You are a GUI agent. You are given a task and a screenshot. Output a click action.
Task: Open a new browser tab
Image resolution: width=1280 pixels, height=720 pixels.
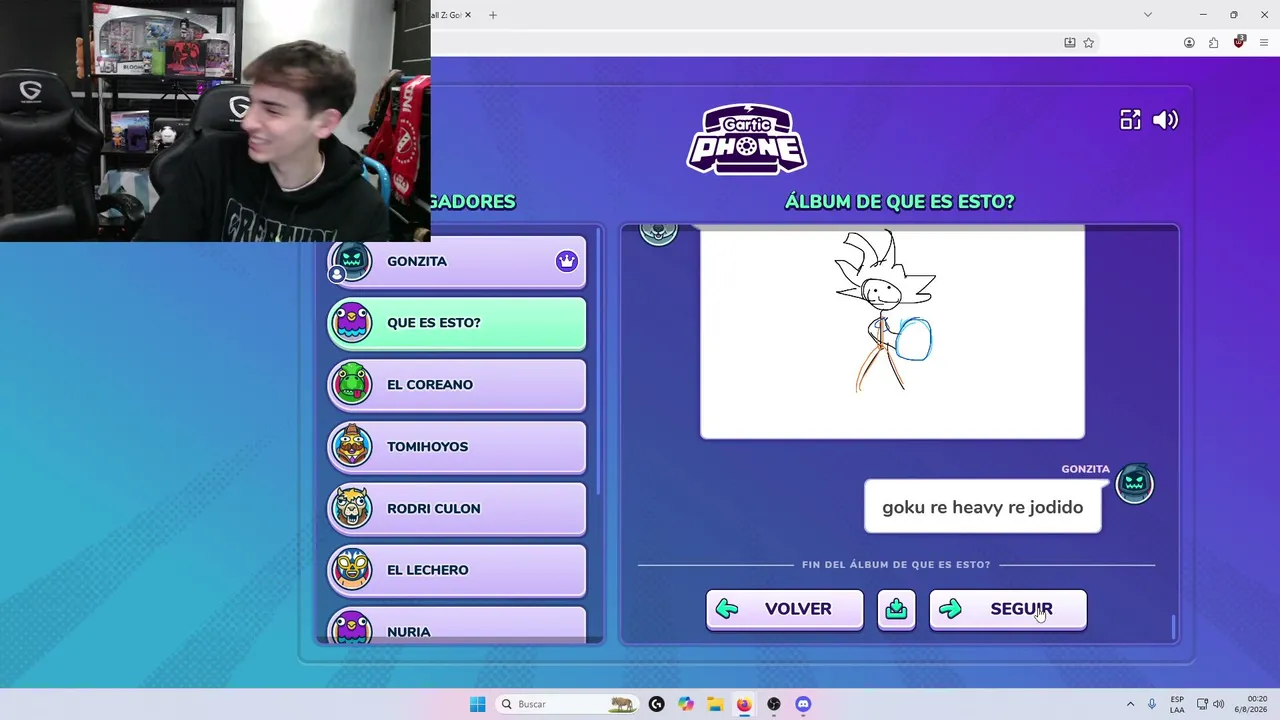coord(492,15)
